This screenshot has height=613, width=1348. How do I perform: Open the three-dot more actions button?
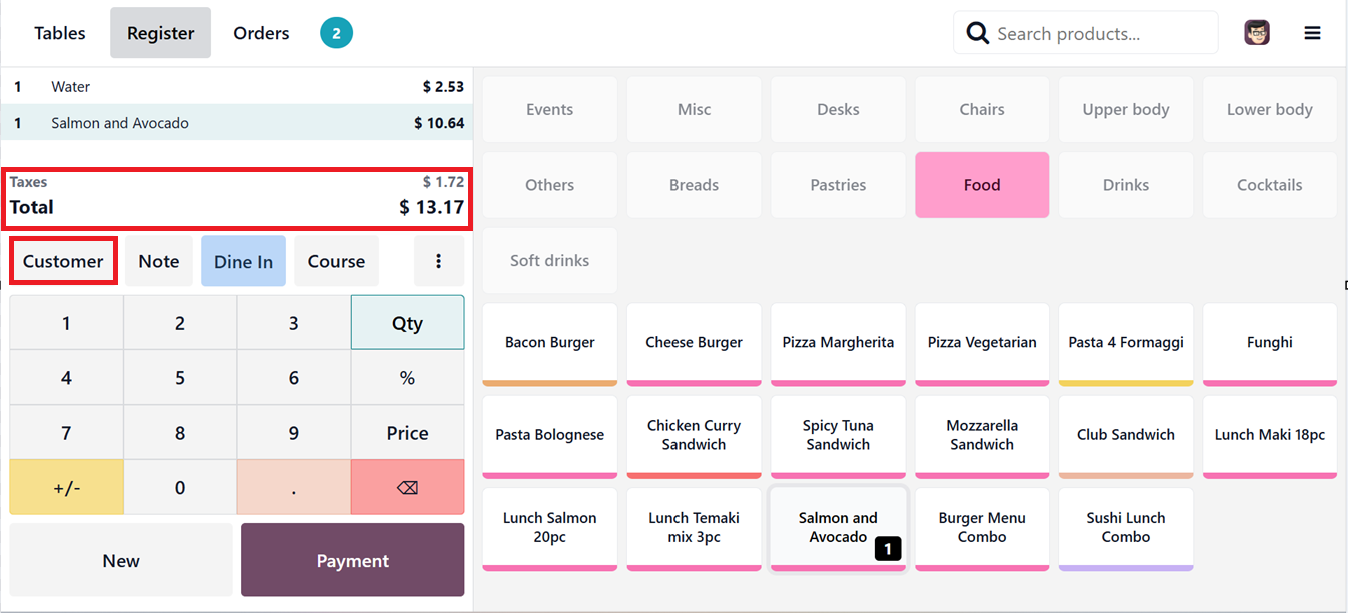[438, 261]
